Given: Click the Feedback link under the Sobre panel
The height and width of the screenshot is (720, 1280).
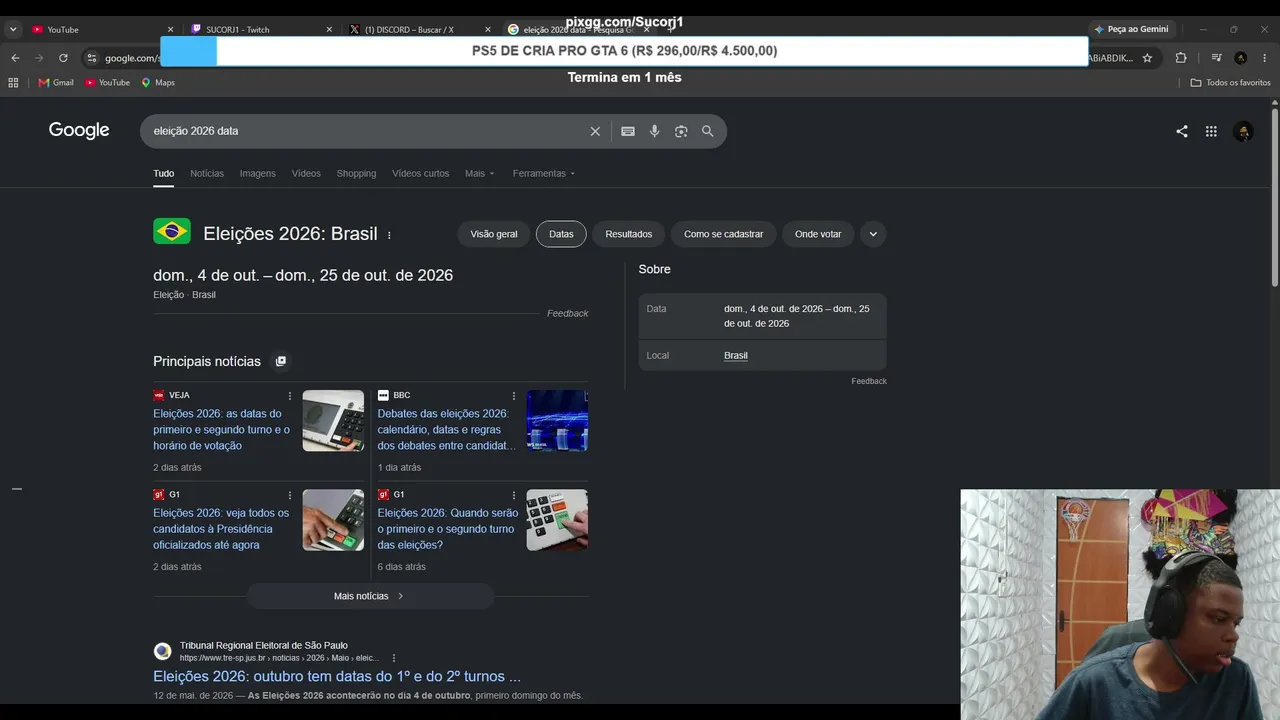Looking at the screenshot, I should pyautogui.click(x=869, y=381).
